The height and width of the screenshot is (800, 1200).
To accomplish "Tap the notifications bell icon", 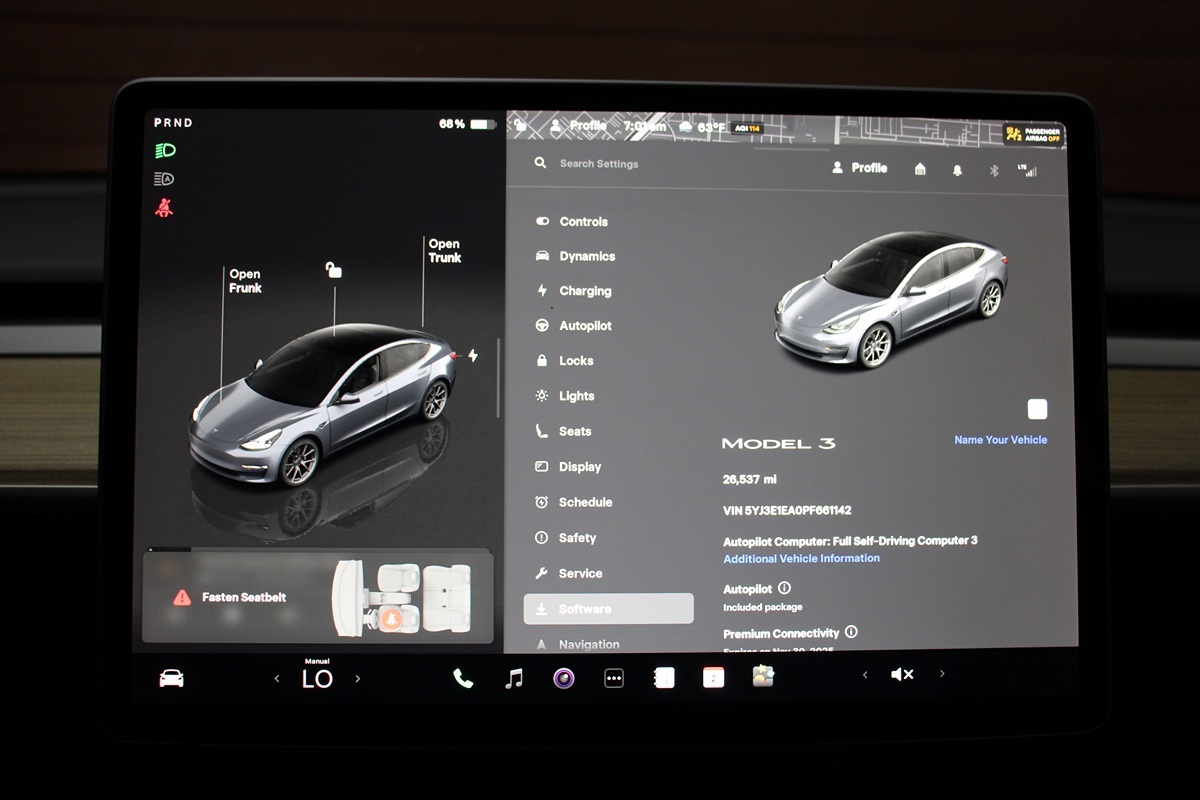I will click(x=957, y=170).
